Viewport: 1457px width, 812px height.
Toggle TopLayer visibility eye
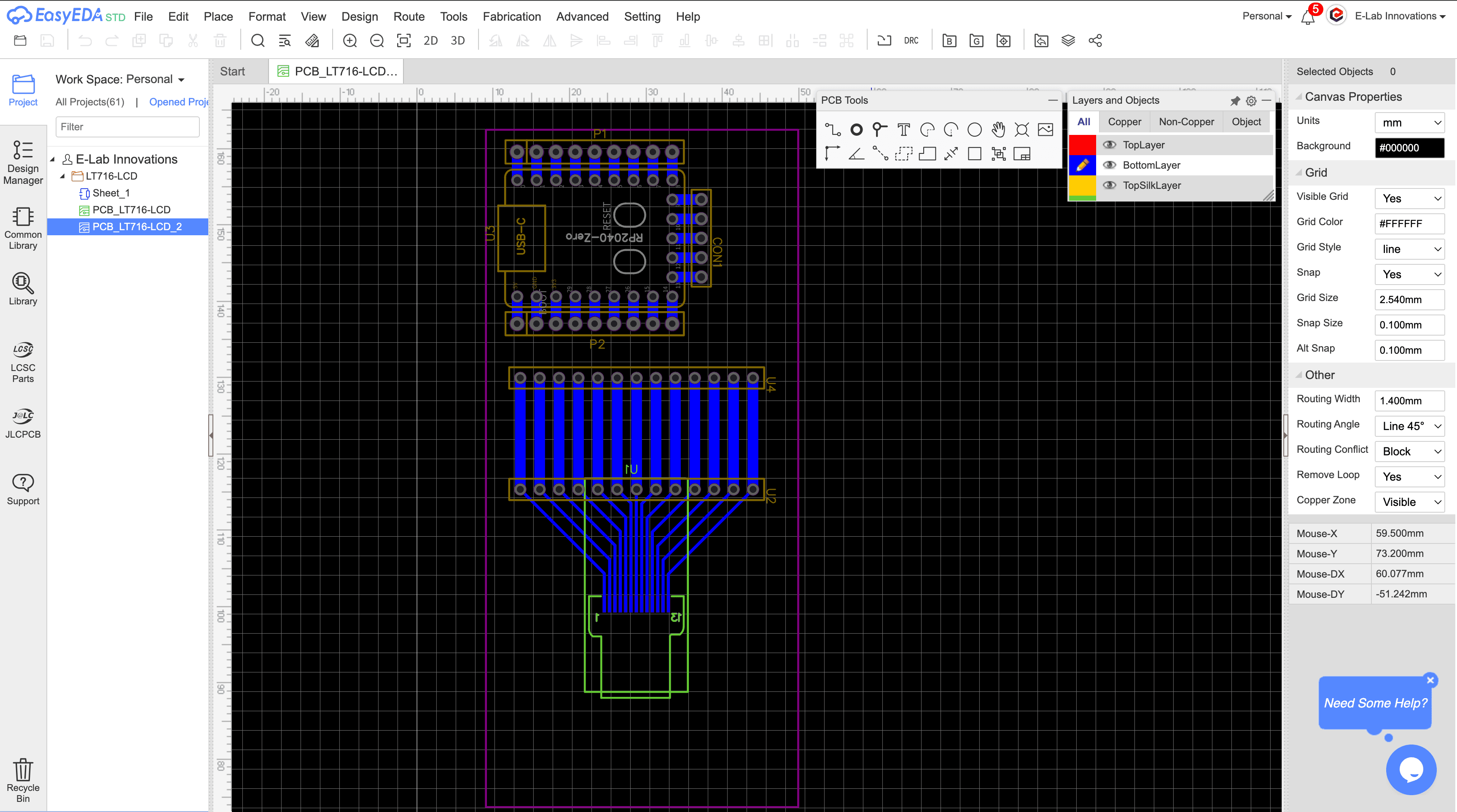click(x=1109, y=145)
